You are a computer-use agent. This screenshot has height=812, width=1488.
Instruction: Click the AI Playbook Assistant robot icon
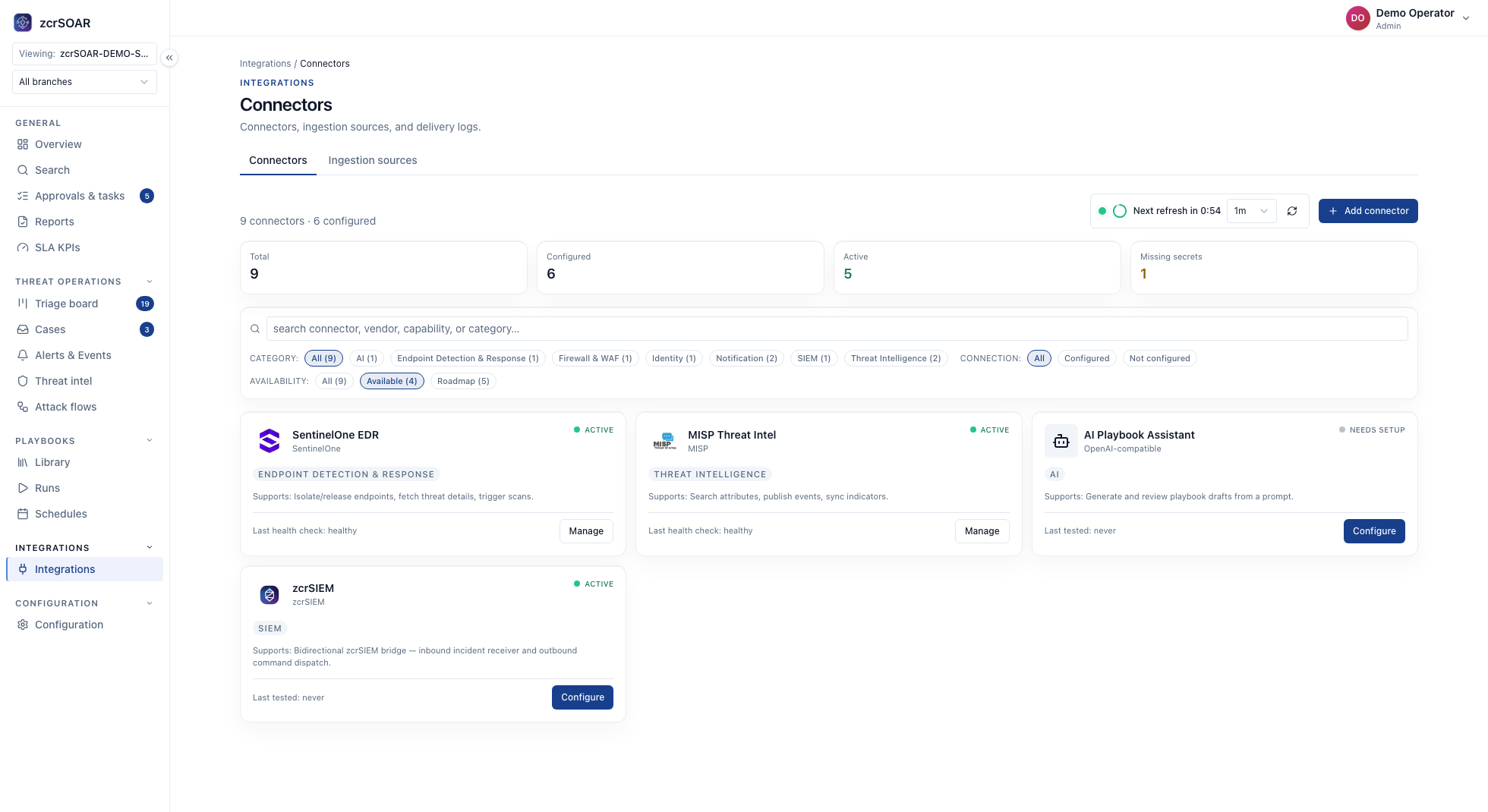(1061, 441)
